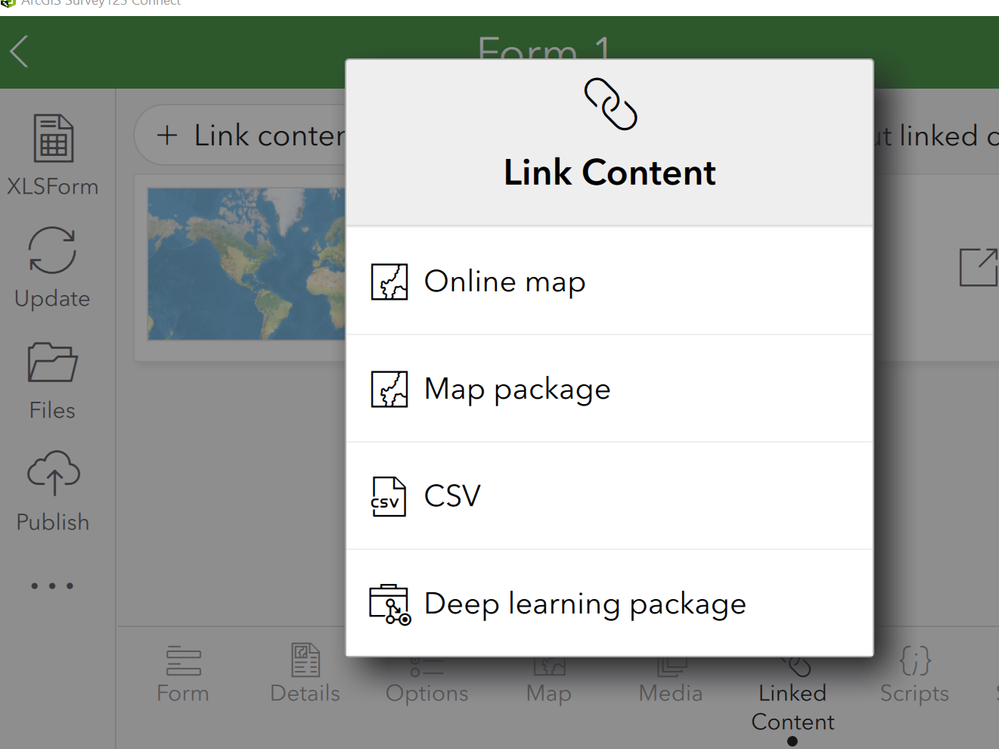Screen dimensions: 999x749
Task: Open the Map tab
Action: (549, 680)
